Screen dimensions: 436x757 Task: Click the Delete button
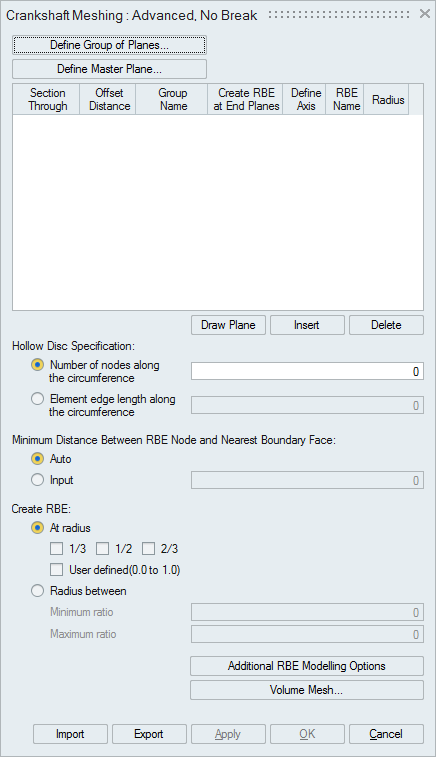[386, 325]
